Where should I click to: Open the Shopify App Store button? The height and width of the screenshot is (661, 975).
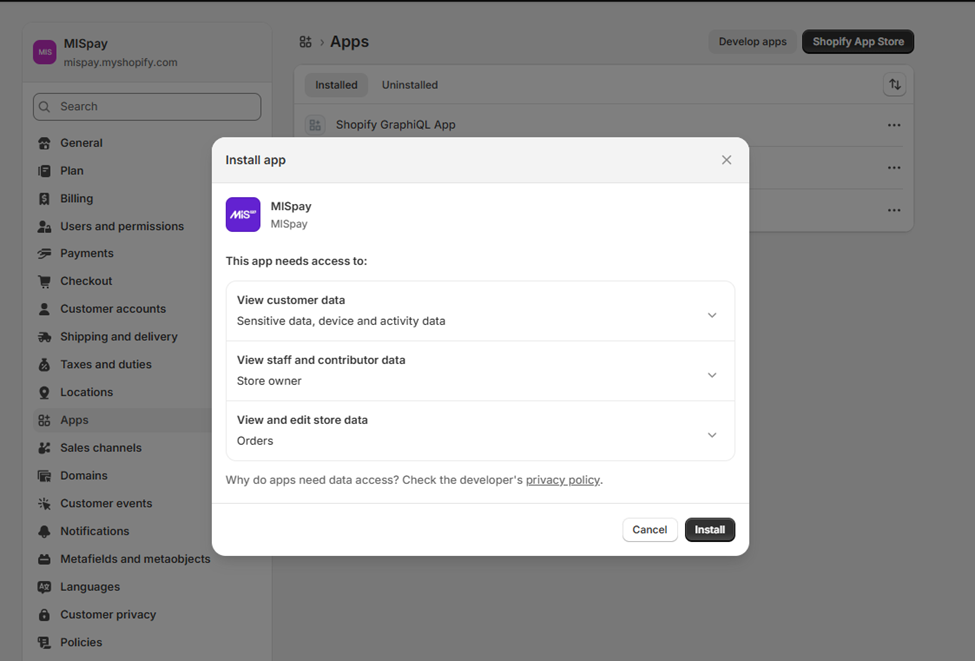coord(858,42)
